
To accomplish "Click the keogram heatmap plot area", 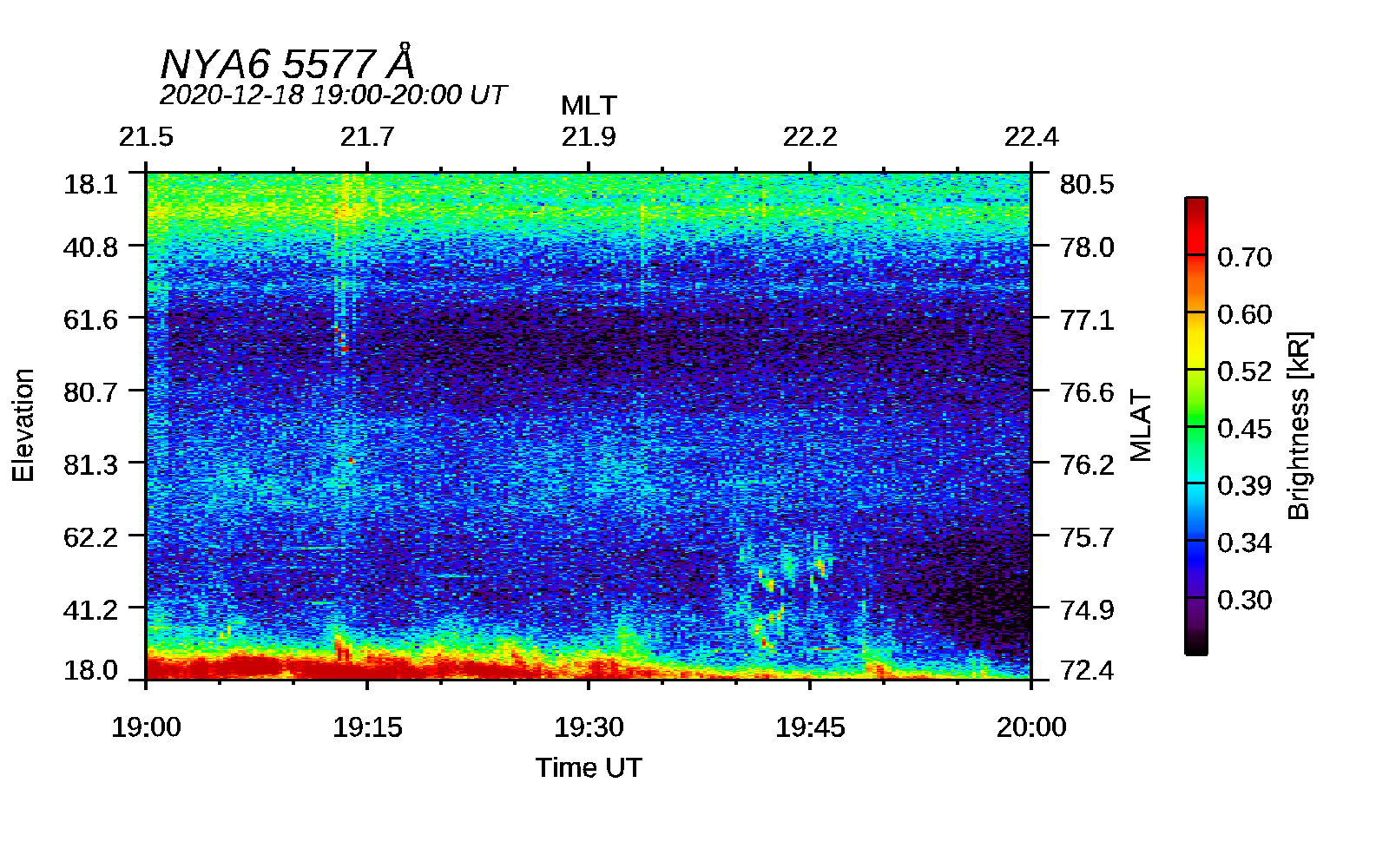I will pyautogui.click(x=589, y=425).
